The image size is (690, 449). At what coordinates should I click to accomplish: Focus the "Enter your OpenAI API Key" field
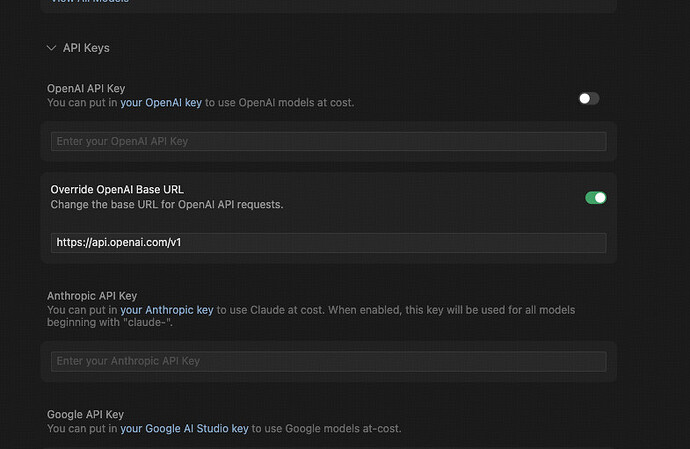click(x=328, y=141)
